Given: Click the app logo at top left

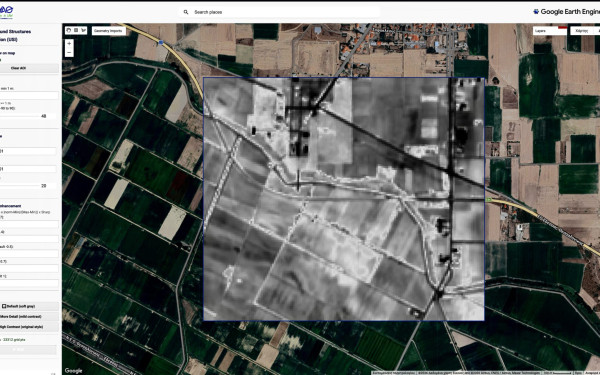Looking at the screenshot, I should [6, 11].
